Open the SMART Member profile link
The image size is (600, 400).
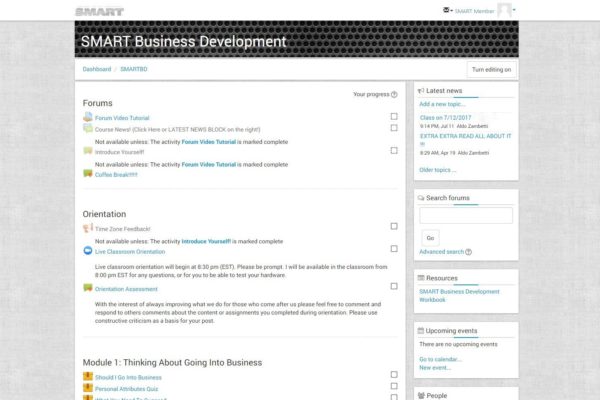point(474,11)
